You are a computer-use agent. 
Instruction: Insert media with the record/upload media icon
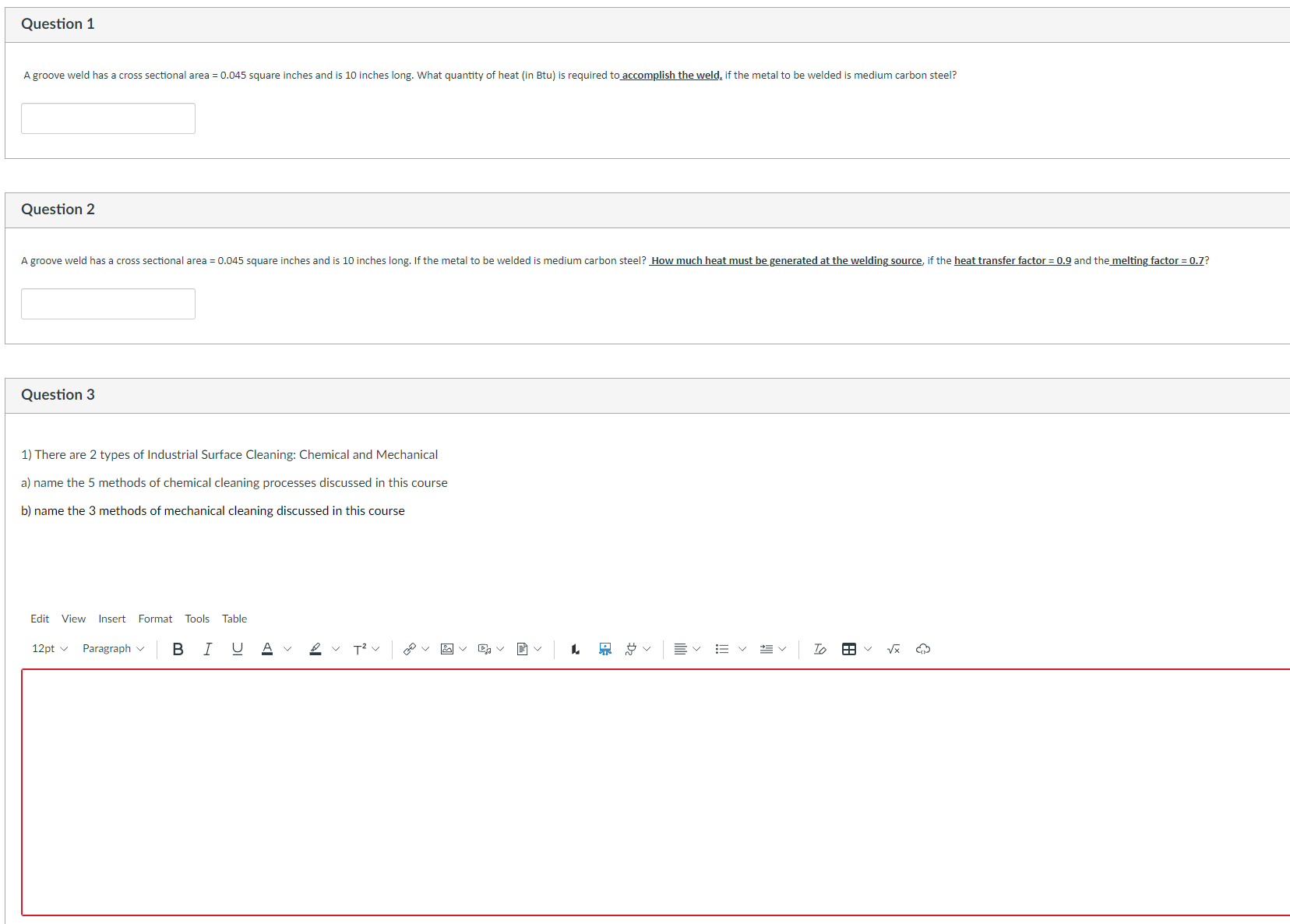485,649
